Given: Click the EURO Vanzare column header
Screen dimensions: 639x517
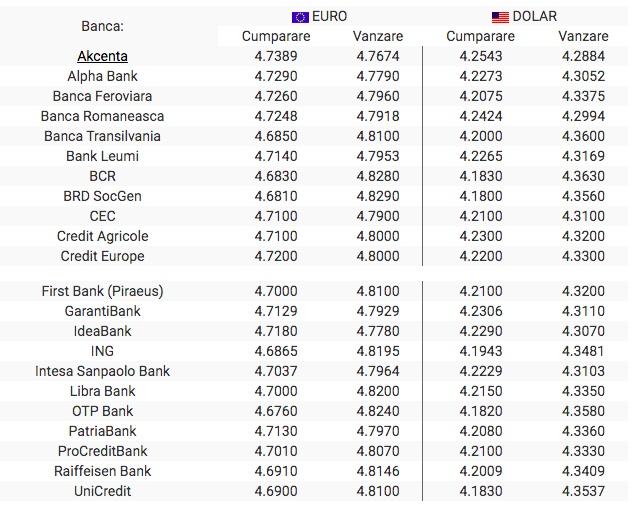Looking at the screenshot, I should tap(378, 37).
